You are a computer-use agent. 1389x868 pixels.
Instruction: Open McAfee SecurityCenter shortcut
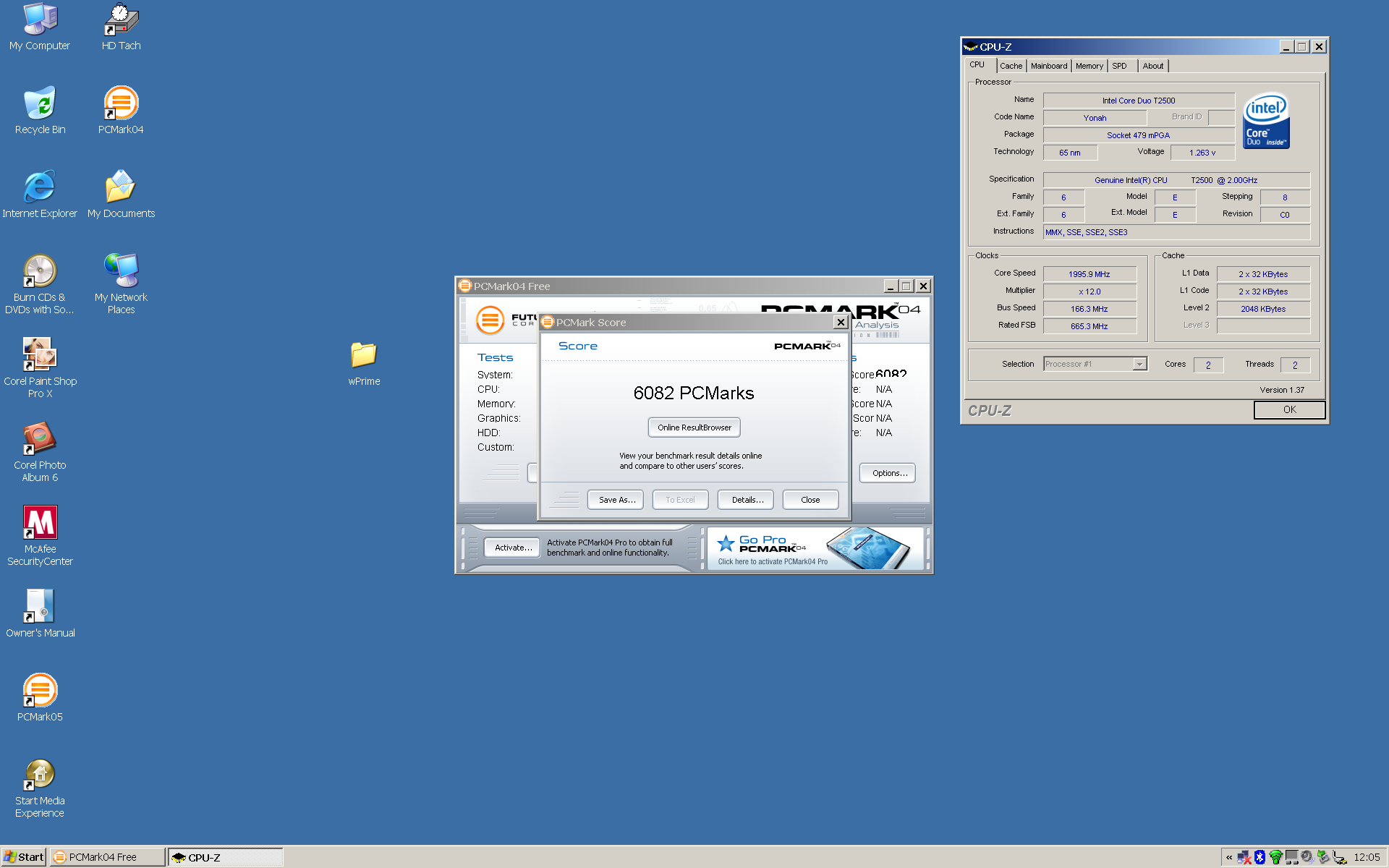(40, 536)
